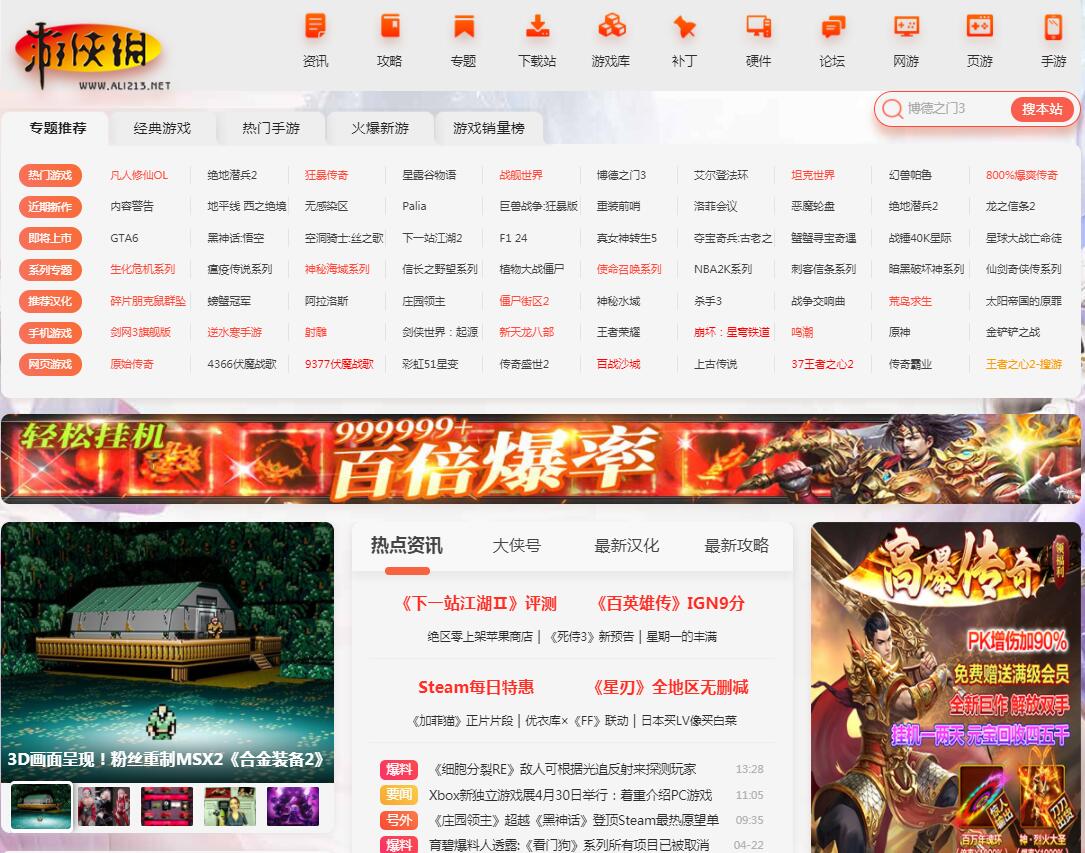Select the 大侠号 news tab

point(516,546)
